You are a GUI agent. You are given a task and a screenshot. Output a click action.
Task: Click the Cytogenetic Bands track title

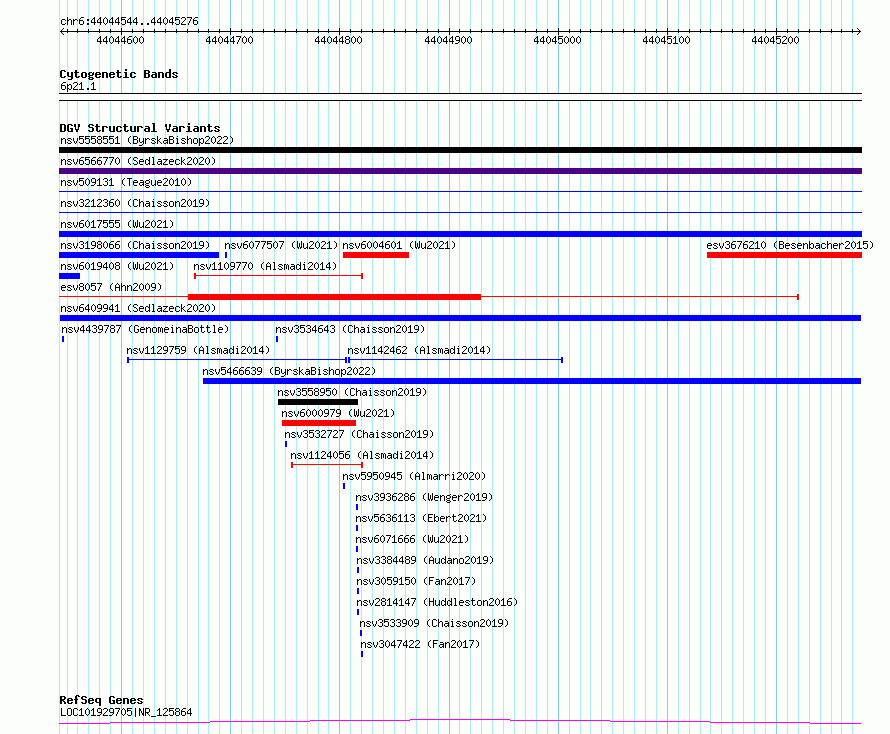point(119,74)
